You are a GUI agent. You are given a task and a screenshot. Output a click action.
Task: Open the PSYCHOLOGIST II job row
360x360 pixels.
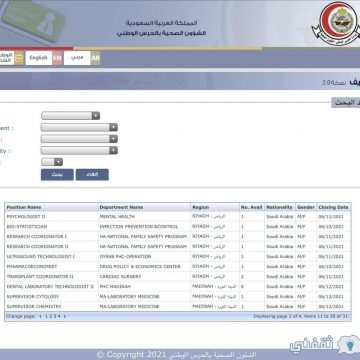178,216
